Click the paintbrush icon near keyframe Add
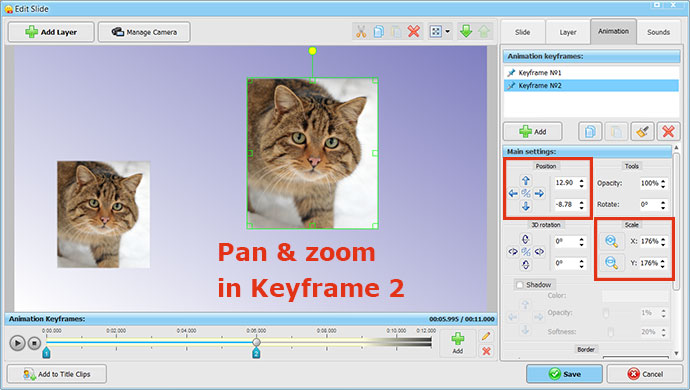 (x=642, y=132)
